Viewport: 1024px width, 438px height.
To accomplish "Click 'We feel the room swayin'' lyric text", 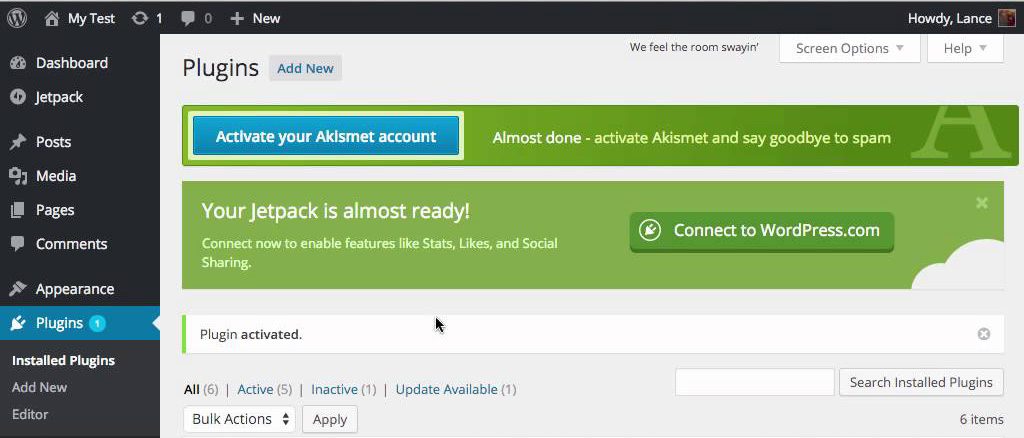I will click(694, 47).
